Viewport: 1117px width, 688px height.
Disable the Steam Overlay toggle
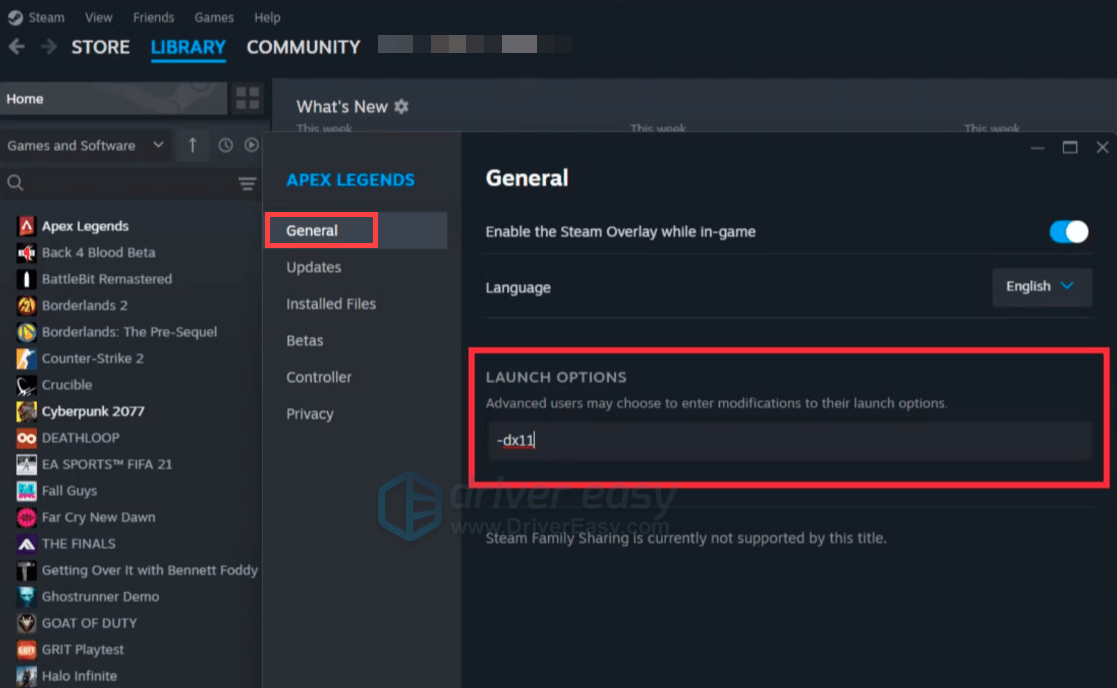click(x=1068, y=232)
